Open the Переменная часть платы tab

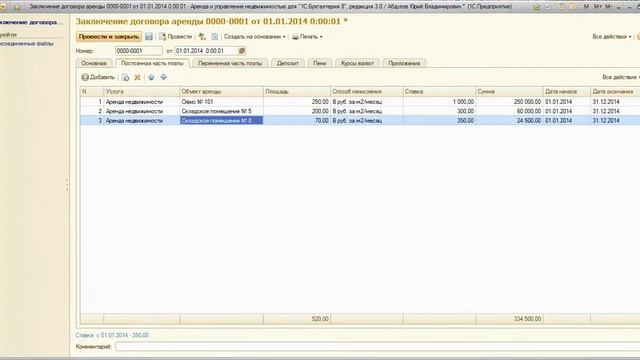click(230, 63)
